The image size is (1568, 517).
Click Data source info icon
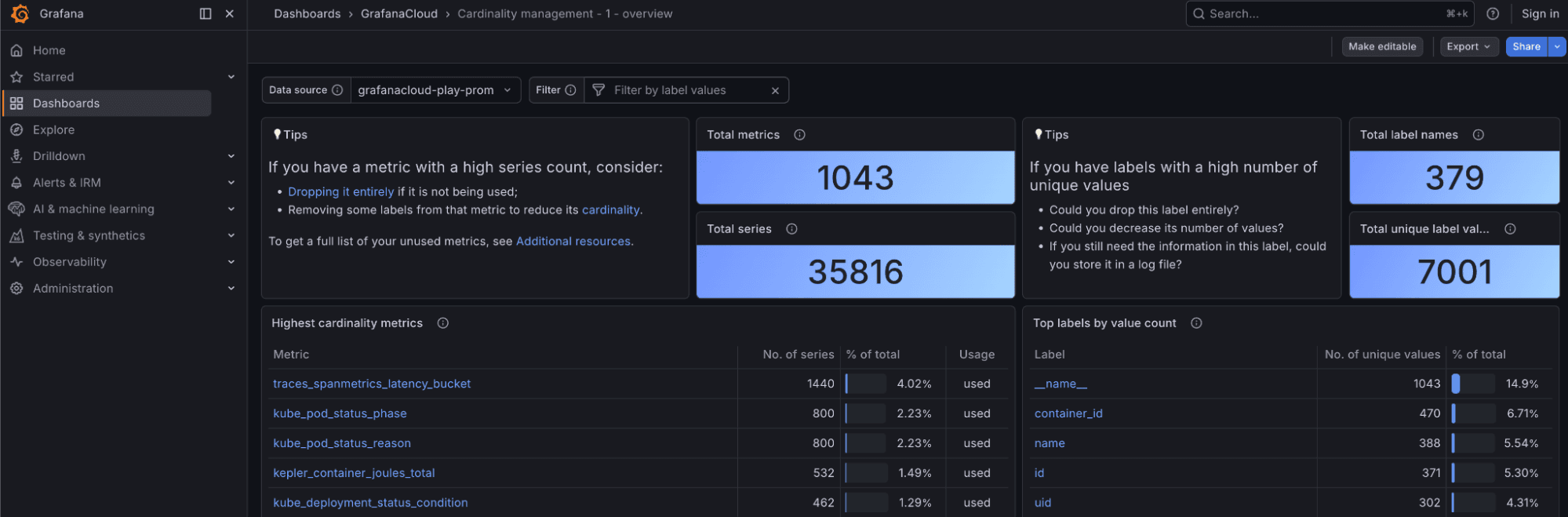(337, 90)
